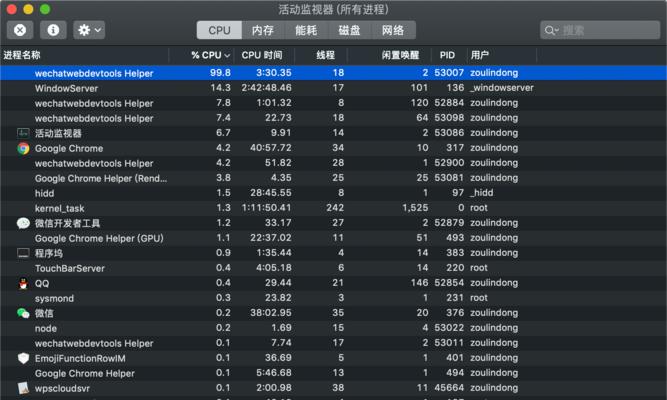Switch to the 内存 tab
The height and width of the screenshot is (400, 667).
pos(263,30)
